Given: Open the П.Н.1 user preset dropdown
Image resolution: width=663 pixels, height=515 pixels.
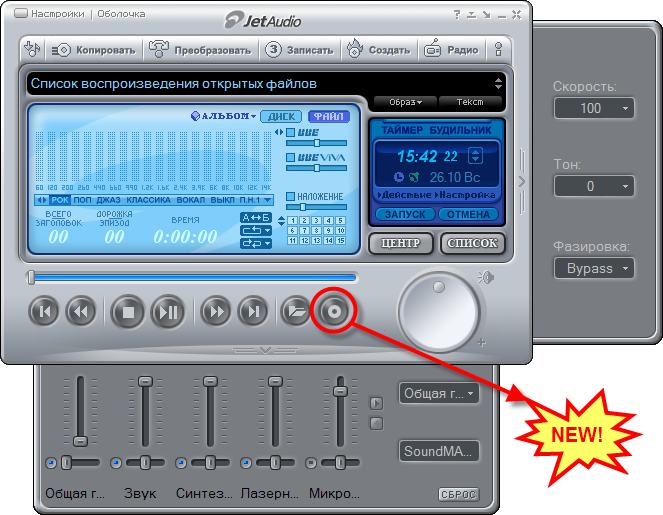Looking at the screenshot, I should 255,200.
